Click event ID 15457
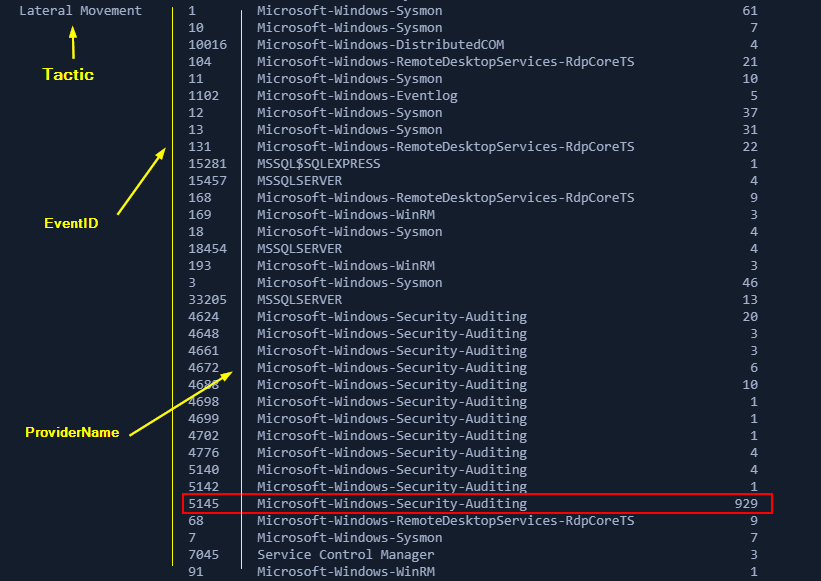The height and width of the screenshot is (581, 821). coord(207,181)
